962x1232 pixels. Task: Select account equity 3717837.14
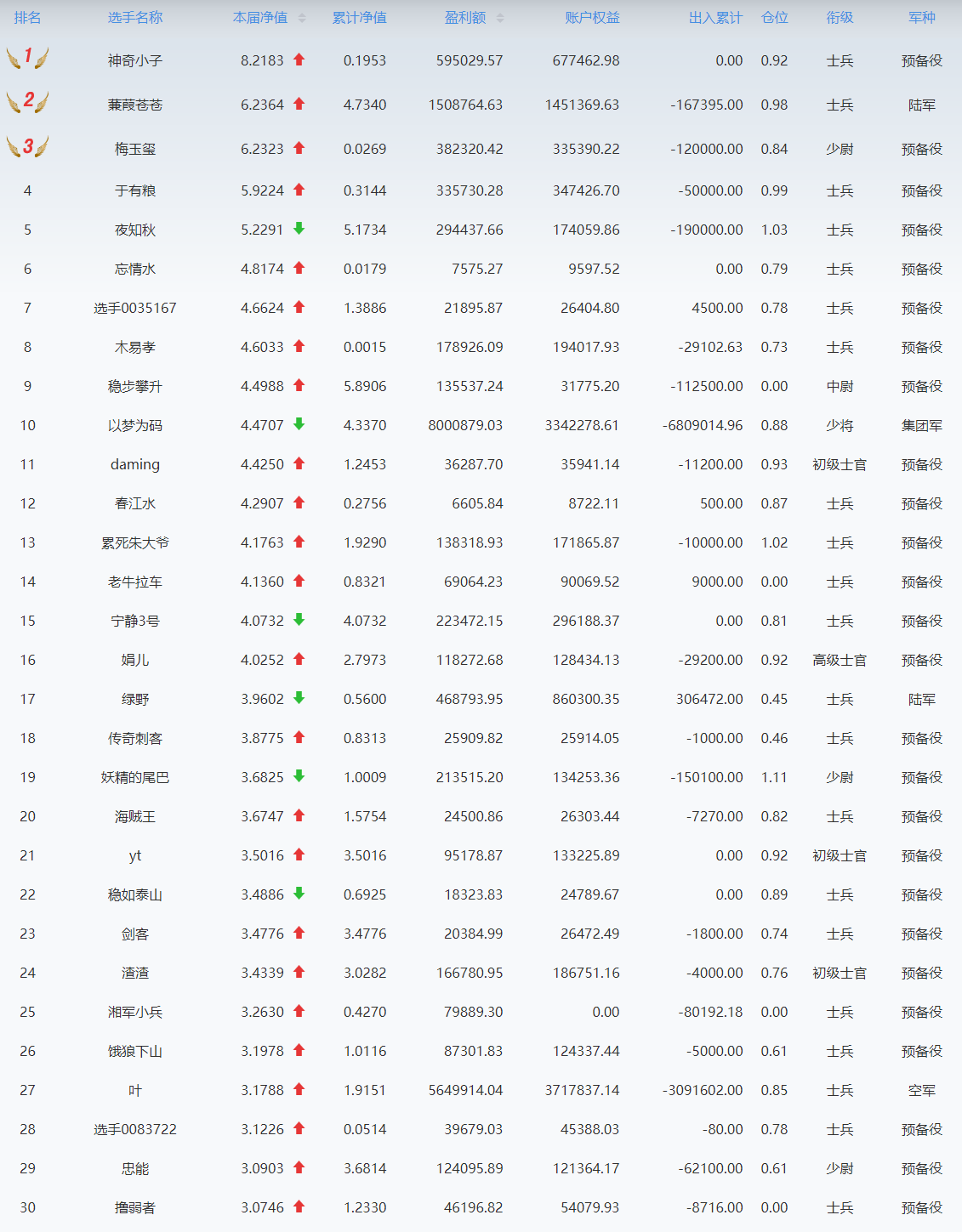pyautogui.click(x=582, y=1091)
